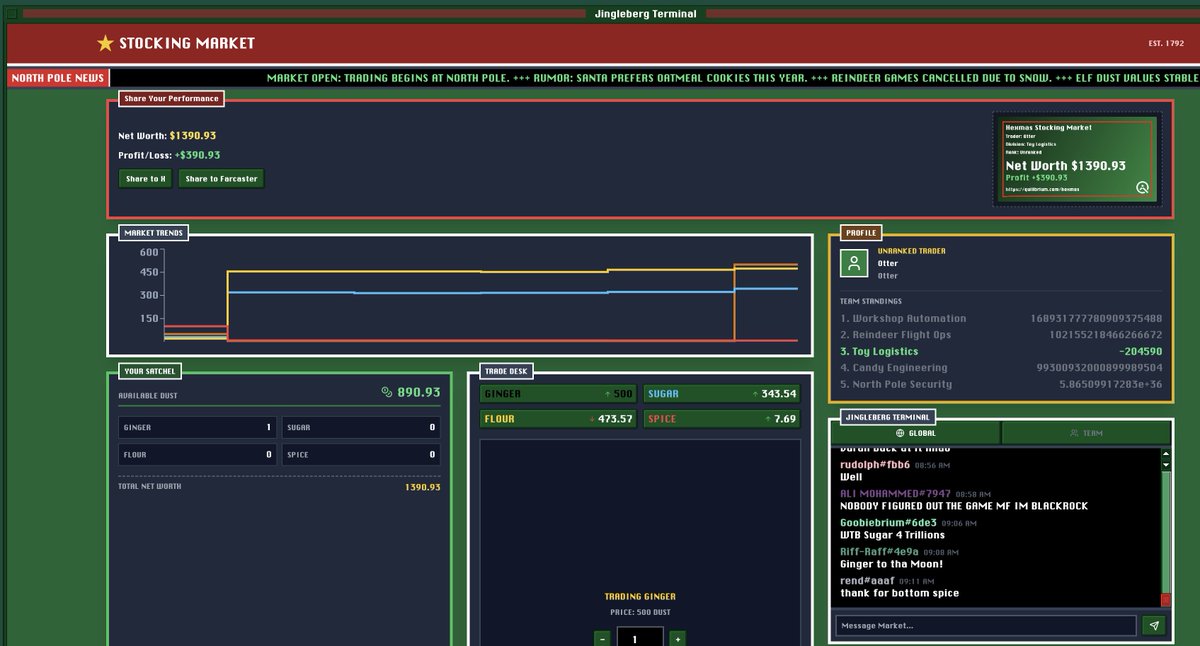Viewport: 1200px width, 646px height.
Task: Select the SUGAR trade ticker
Action: coord(720,394)
